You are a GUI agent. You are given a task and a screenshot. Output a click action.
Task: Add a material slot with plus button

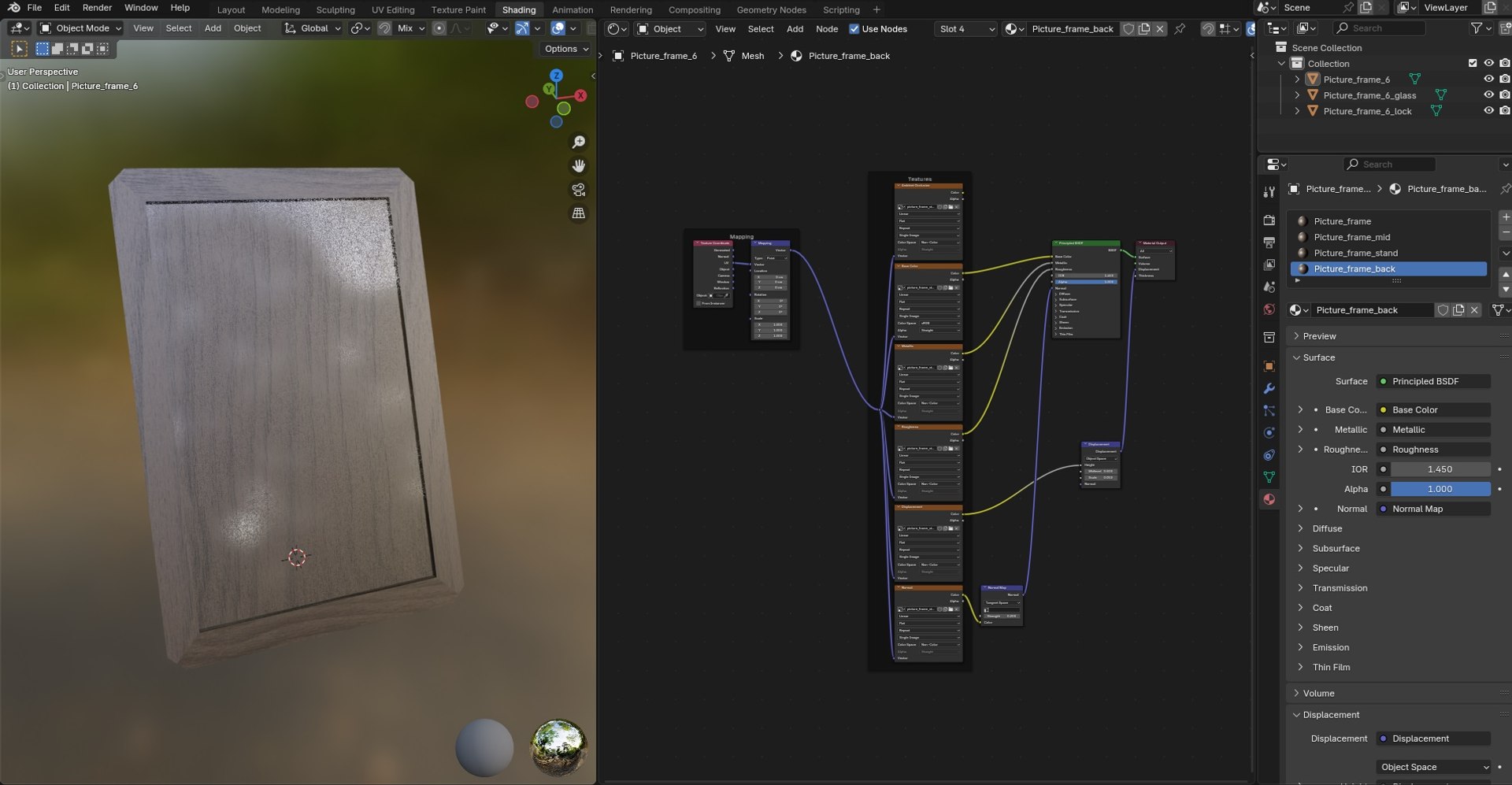[x=1505, y=217]
